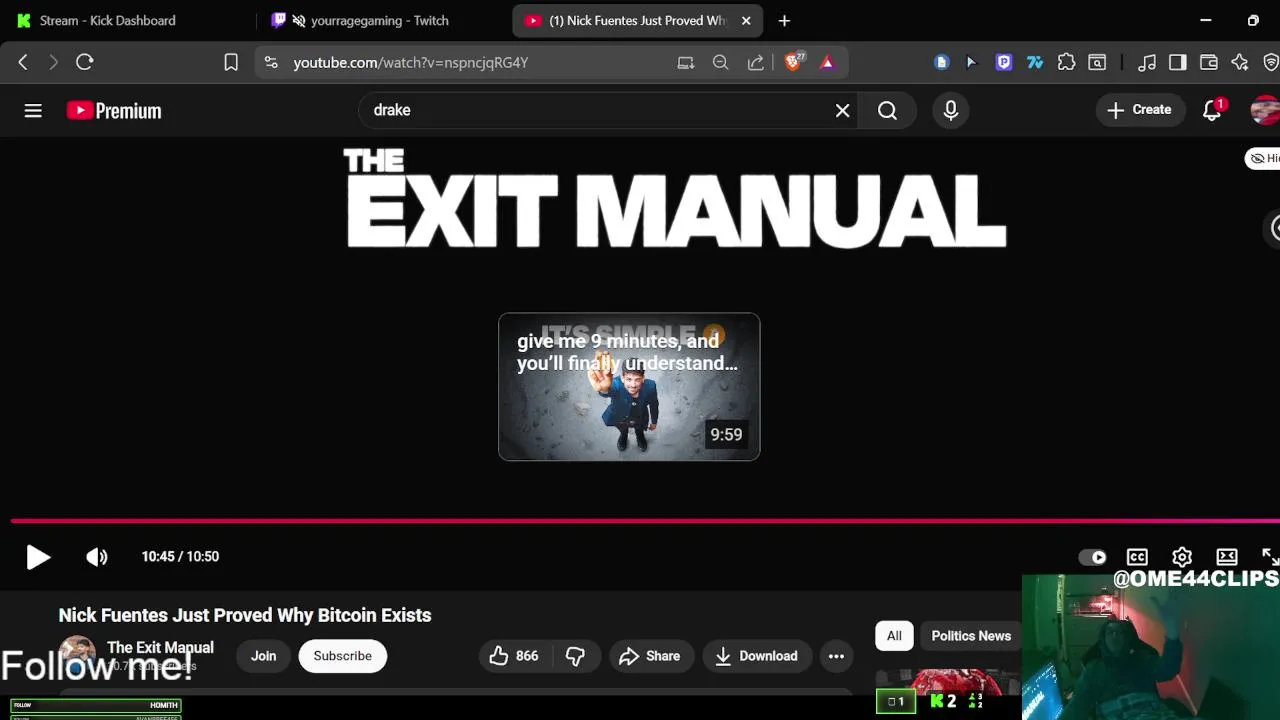Dislike the video
Image resolution: width=1280 pixels, height=720 pixels.
tap(575, 656)
